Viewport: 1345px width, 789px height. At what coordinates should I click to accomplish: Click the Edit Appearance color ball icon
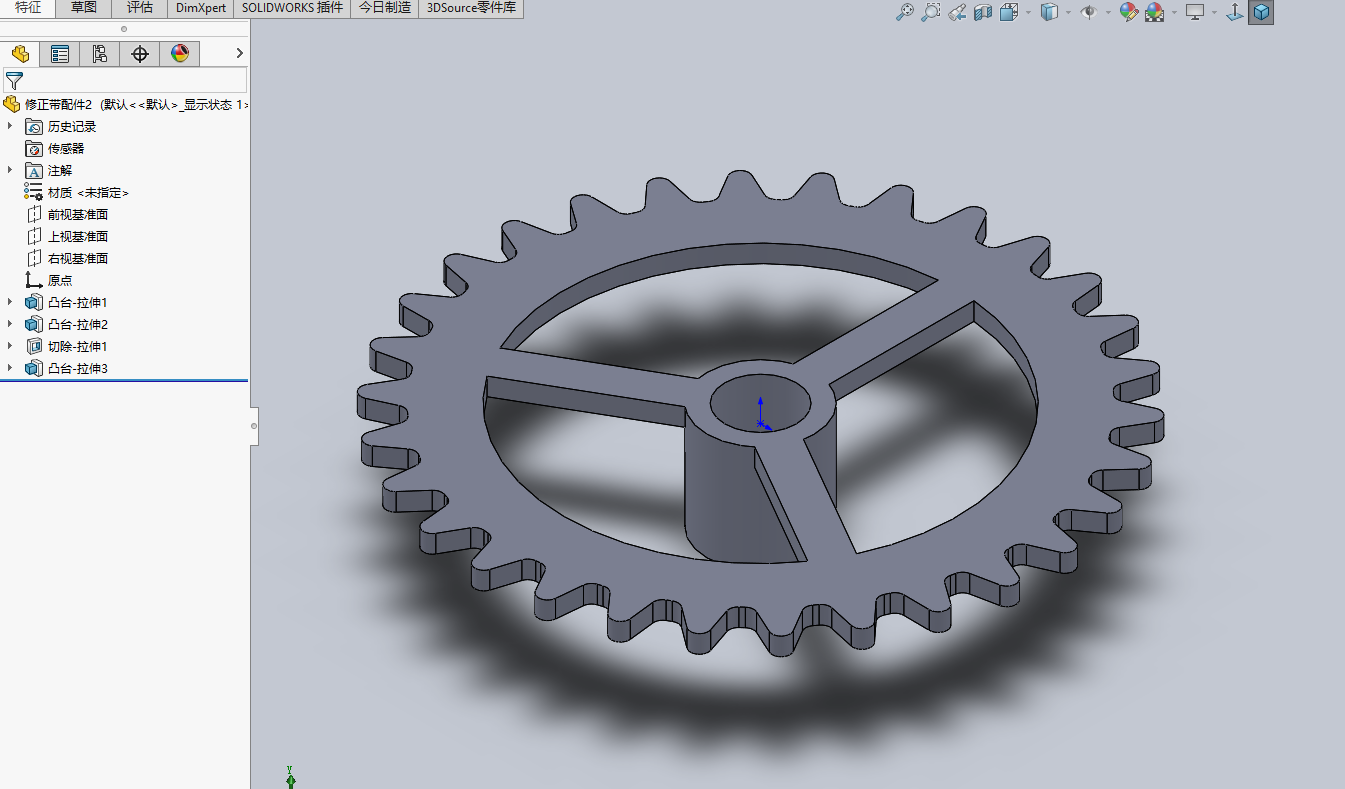1129,12
